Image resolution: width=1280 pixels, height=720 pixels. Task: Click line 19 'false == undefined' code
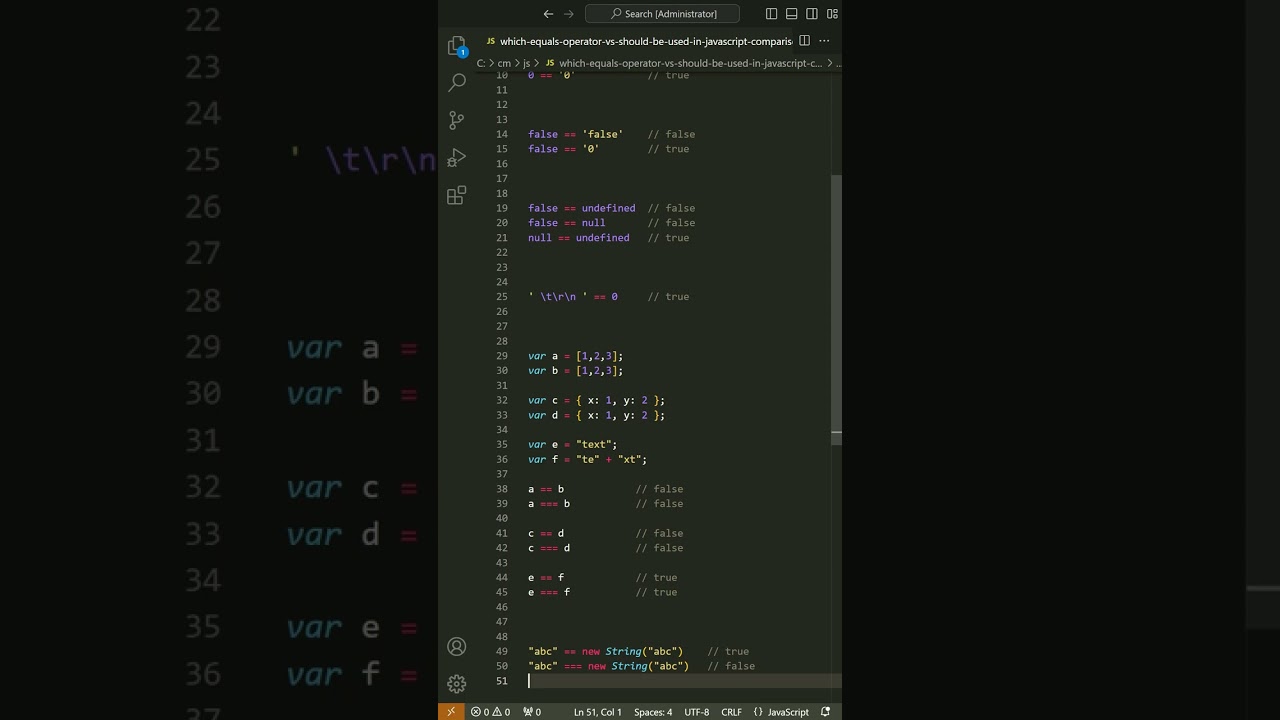(x=582, y=208)
